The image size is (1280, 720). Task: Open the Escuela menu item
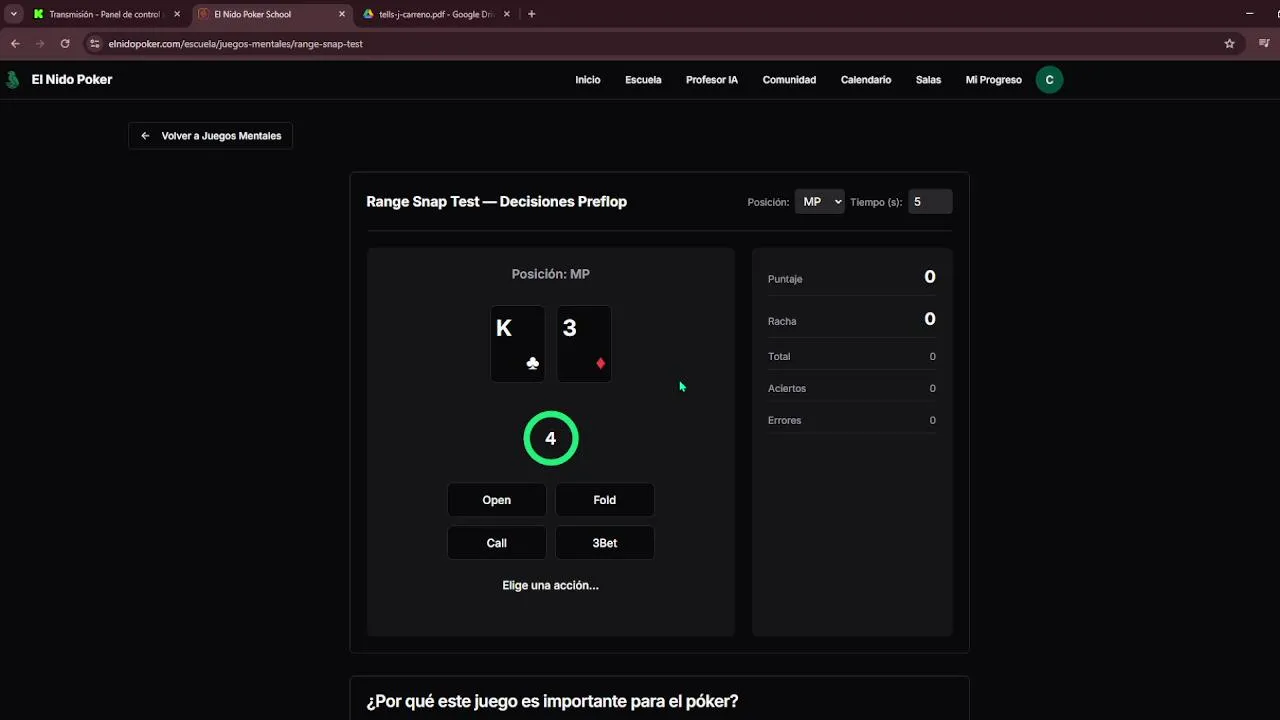point(643,80)
